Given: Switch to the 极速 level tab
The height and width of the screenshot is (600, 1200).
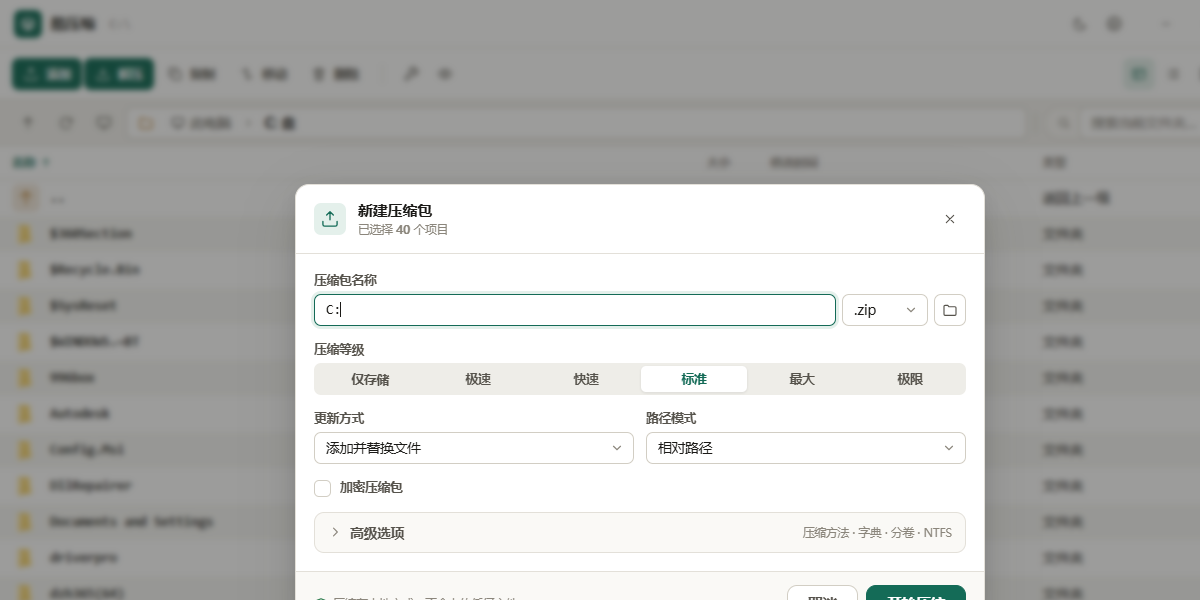Looking at the screenshot, I should pyautogui.click(x=478, y=379).
